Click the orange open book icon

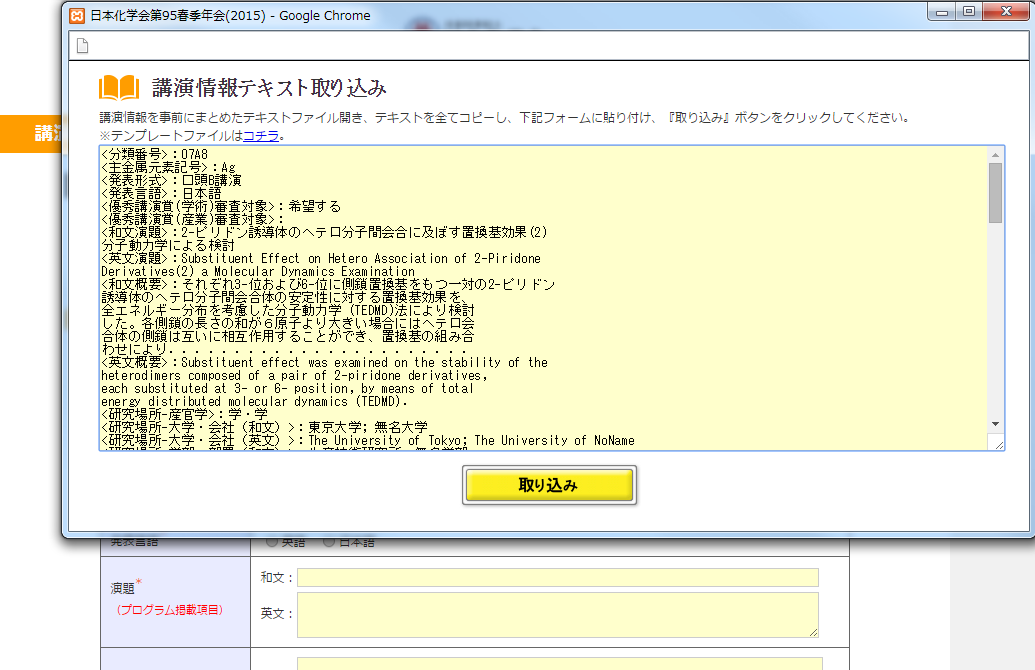click(119, 88)
